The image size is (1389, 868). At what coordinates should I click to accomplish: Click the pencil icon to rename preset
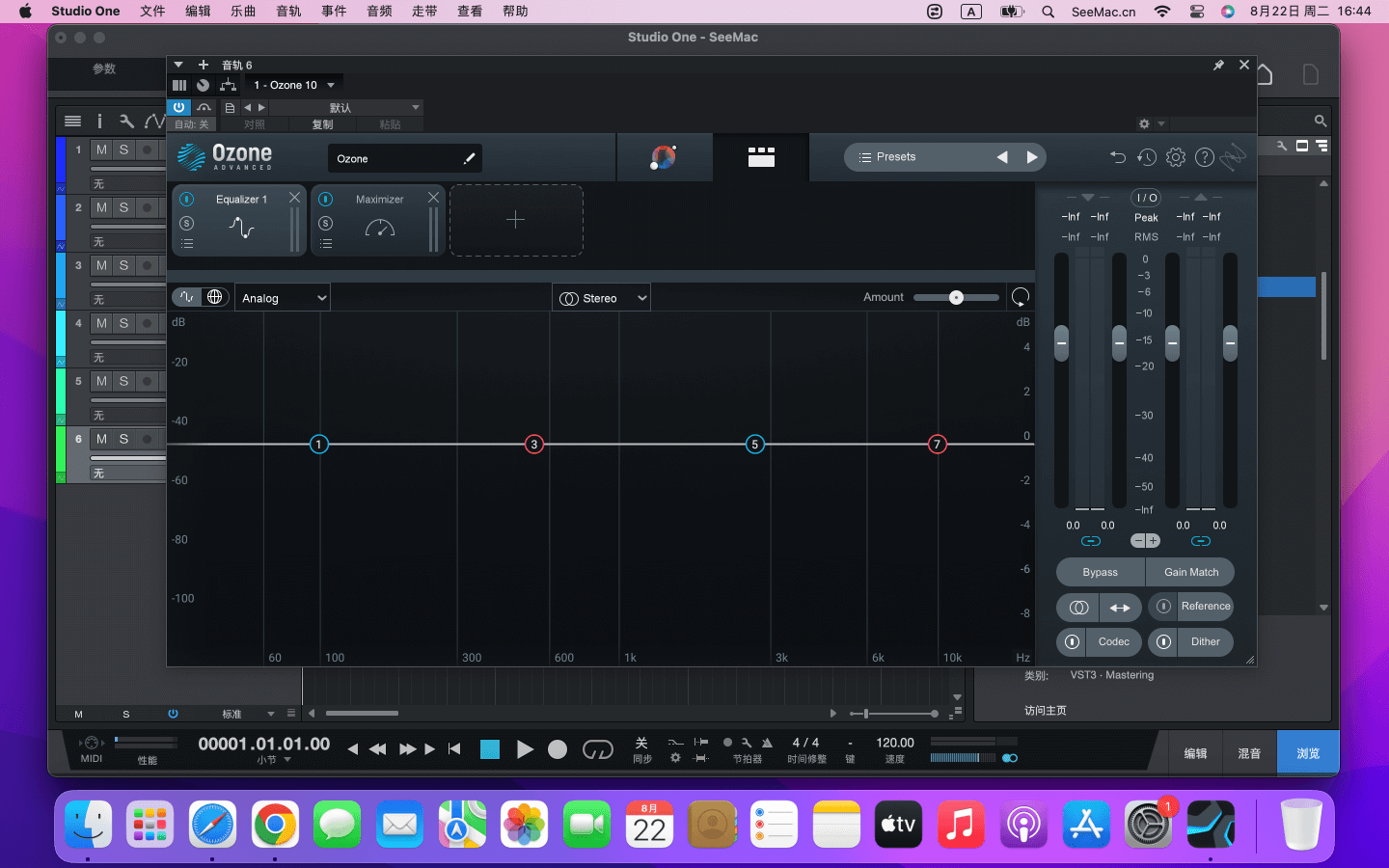click(x=469, y=159)
